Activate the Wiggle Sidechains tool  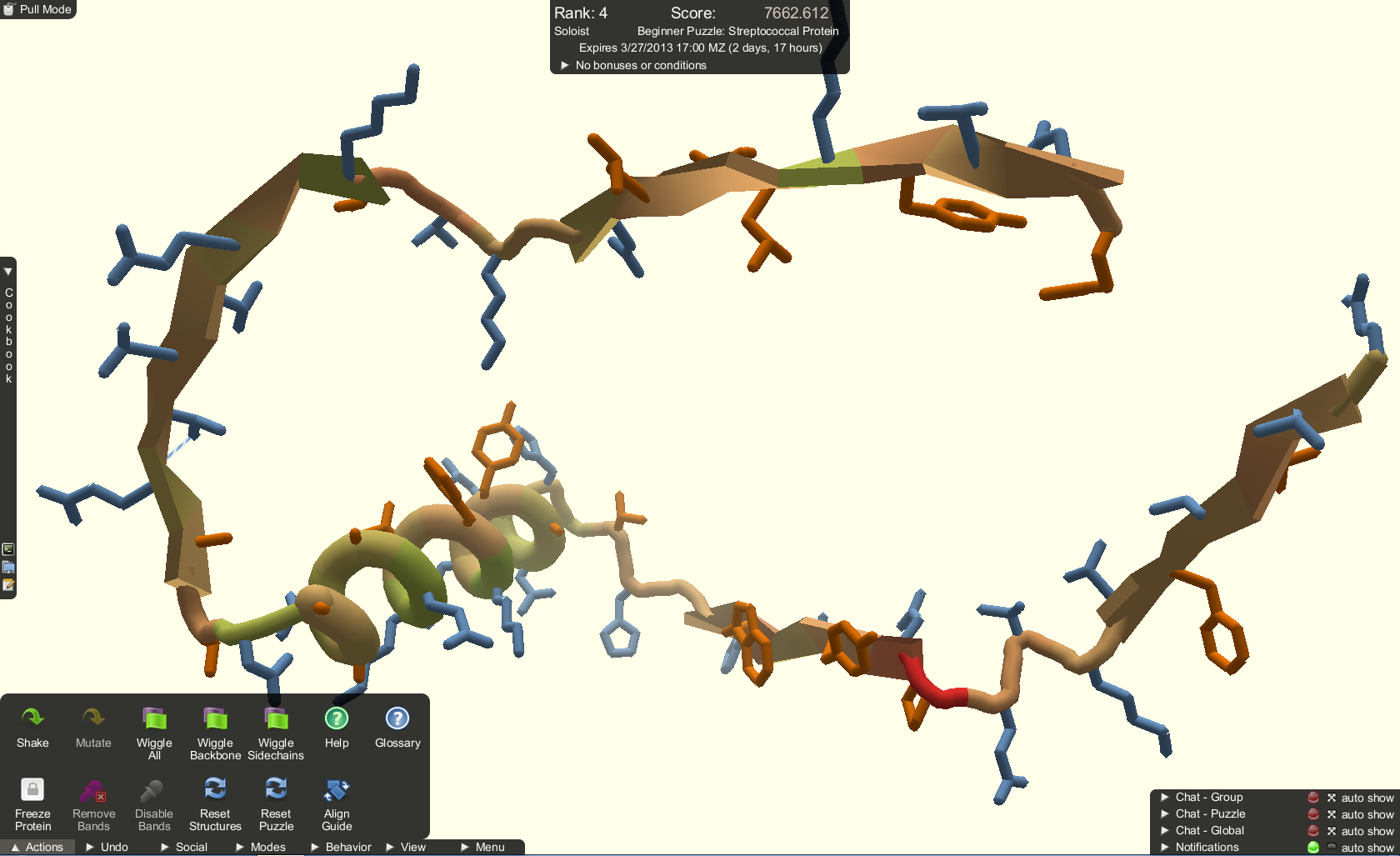276,733
